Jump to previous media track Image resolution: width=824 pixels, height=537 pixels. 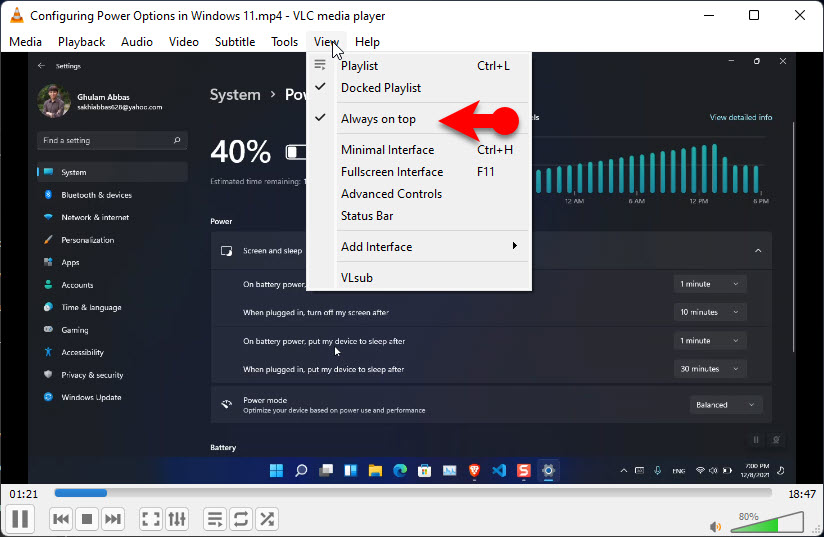pyautogui.click(x=61, y=519)
